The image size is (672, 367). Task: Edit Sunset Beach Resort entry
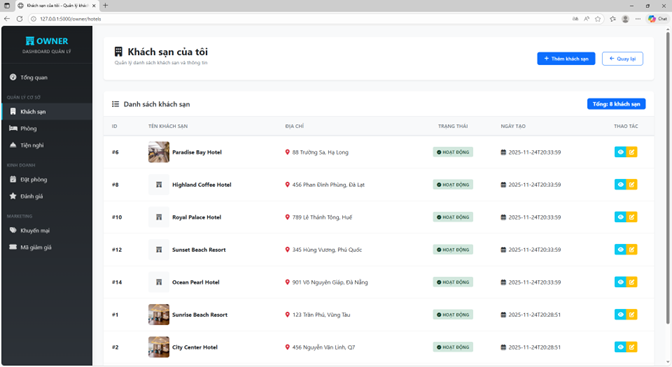632,250
